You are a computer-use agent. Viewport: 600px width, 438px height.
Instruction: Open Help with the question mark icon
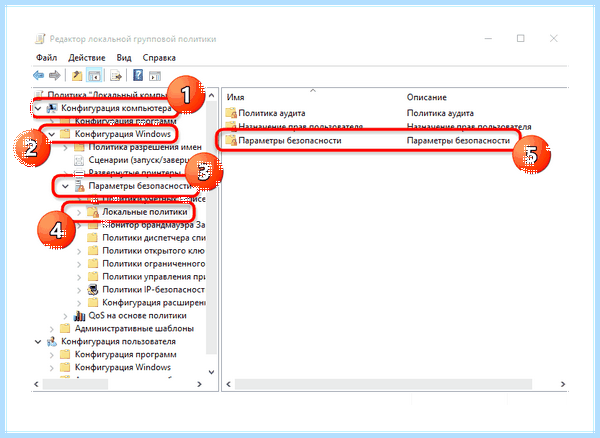click(138, 75)
